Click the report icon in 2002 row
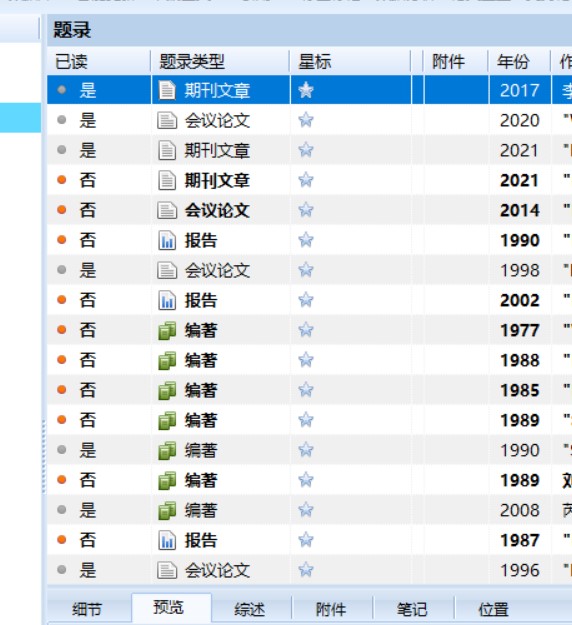The image size is (572, 625). [167, 301]
